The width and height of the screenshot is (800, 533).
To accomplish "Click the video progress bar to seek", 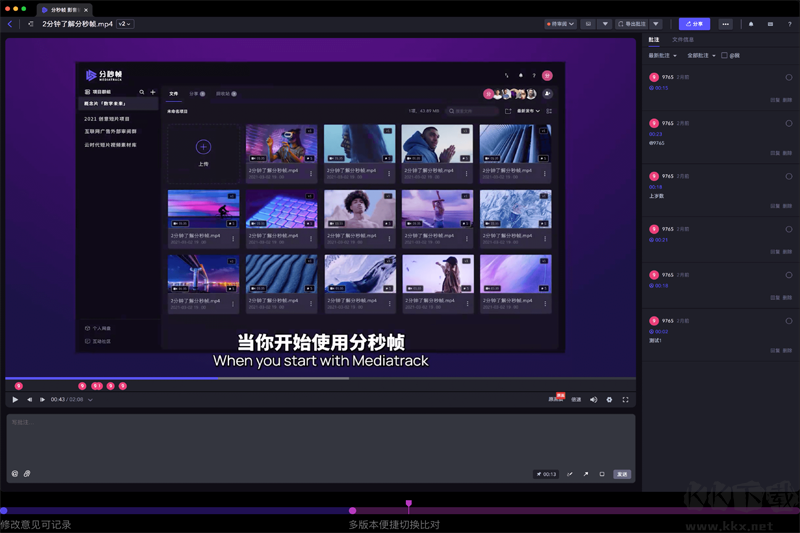I will point(320,378).
